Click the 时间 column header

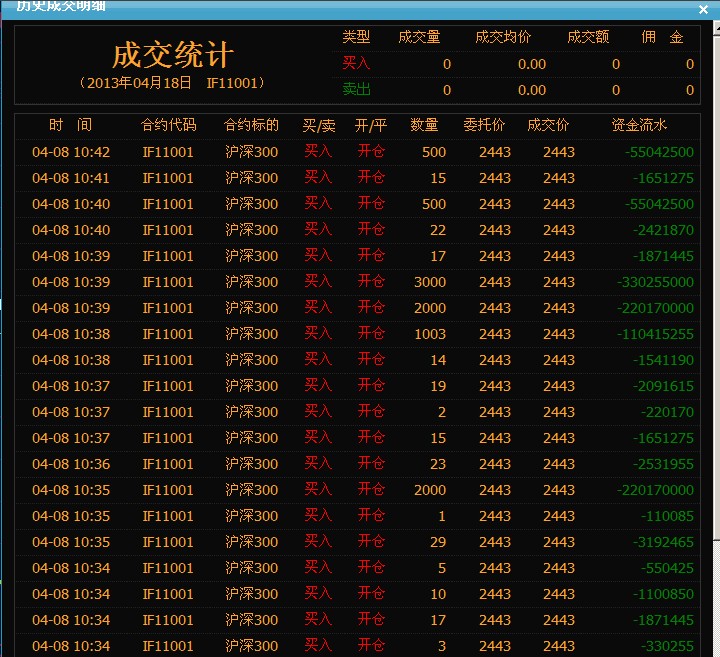70,126
